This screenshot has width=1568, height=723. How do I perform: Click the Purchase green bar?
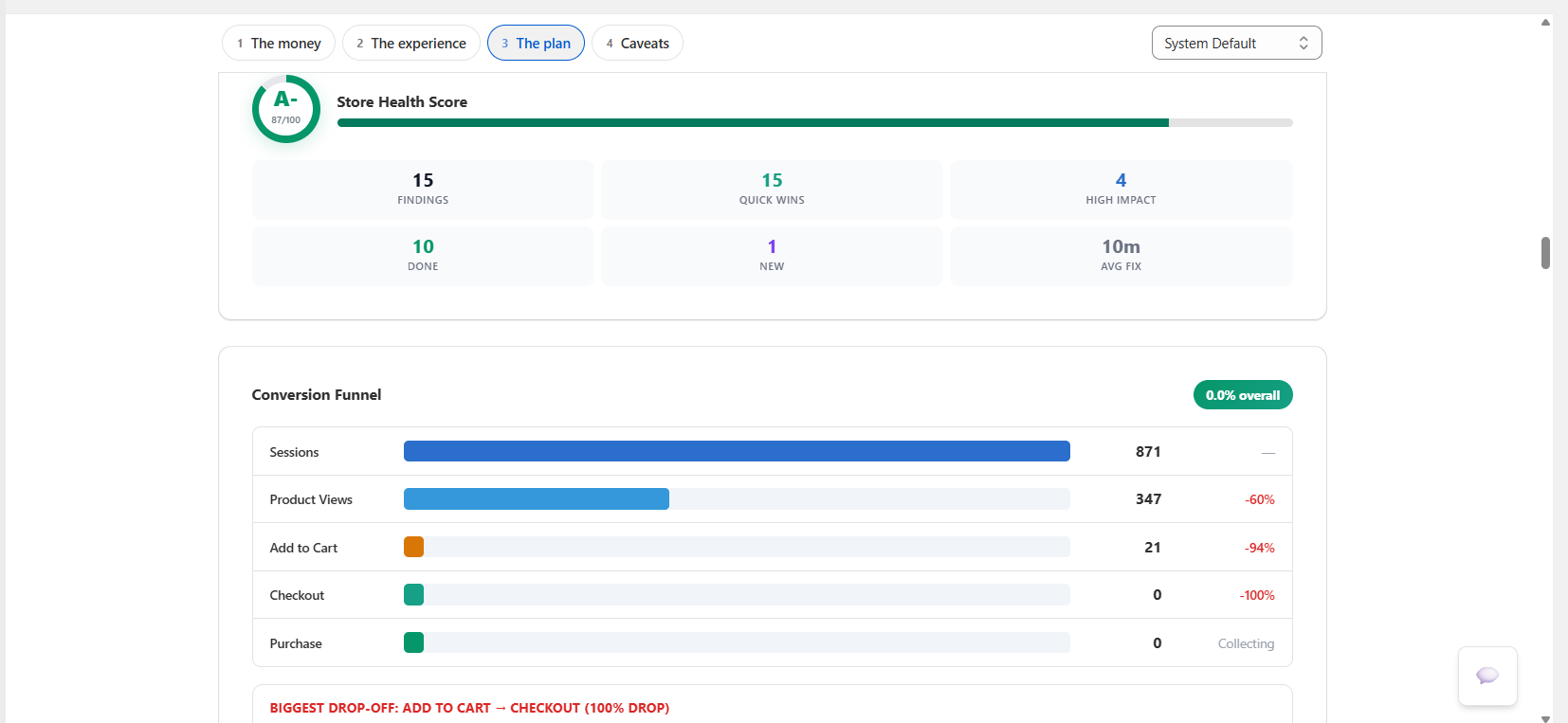tap(413, 642)
